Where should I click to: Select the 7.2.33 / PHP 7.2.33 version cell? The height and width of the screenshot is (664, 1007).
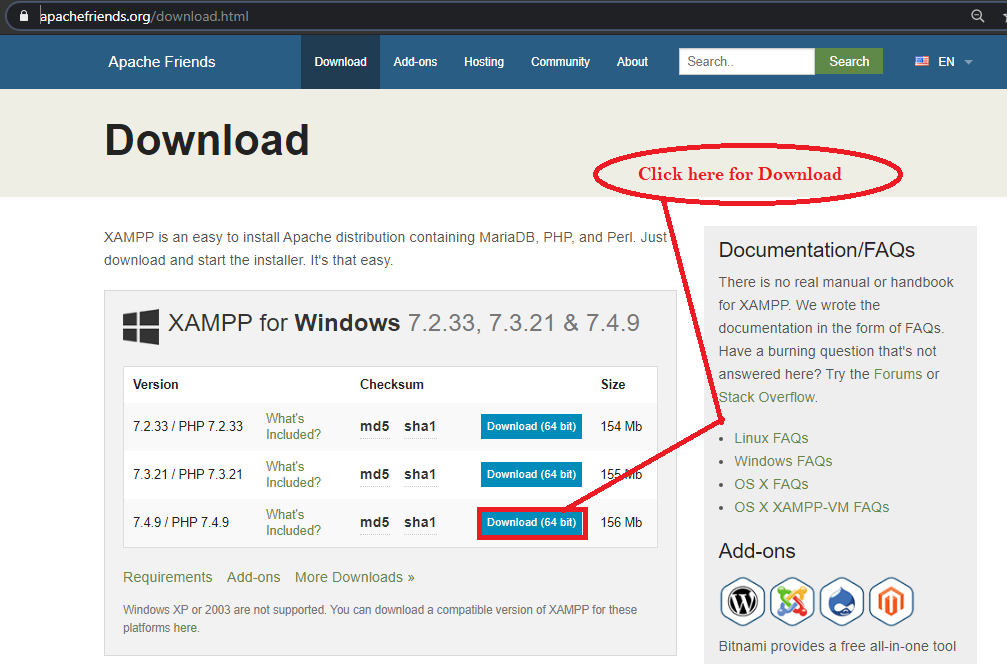188,426
